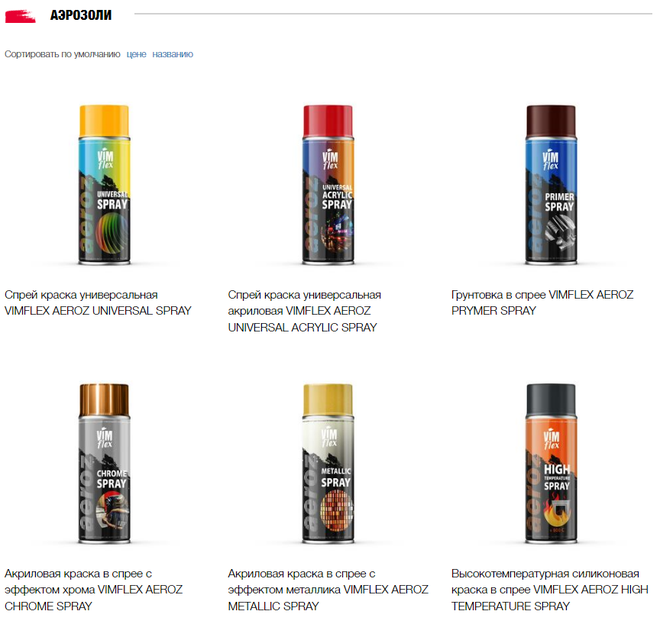
Task: Open the gold-cap Metallic Spray can image
Action: tap(328, 464)
